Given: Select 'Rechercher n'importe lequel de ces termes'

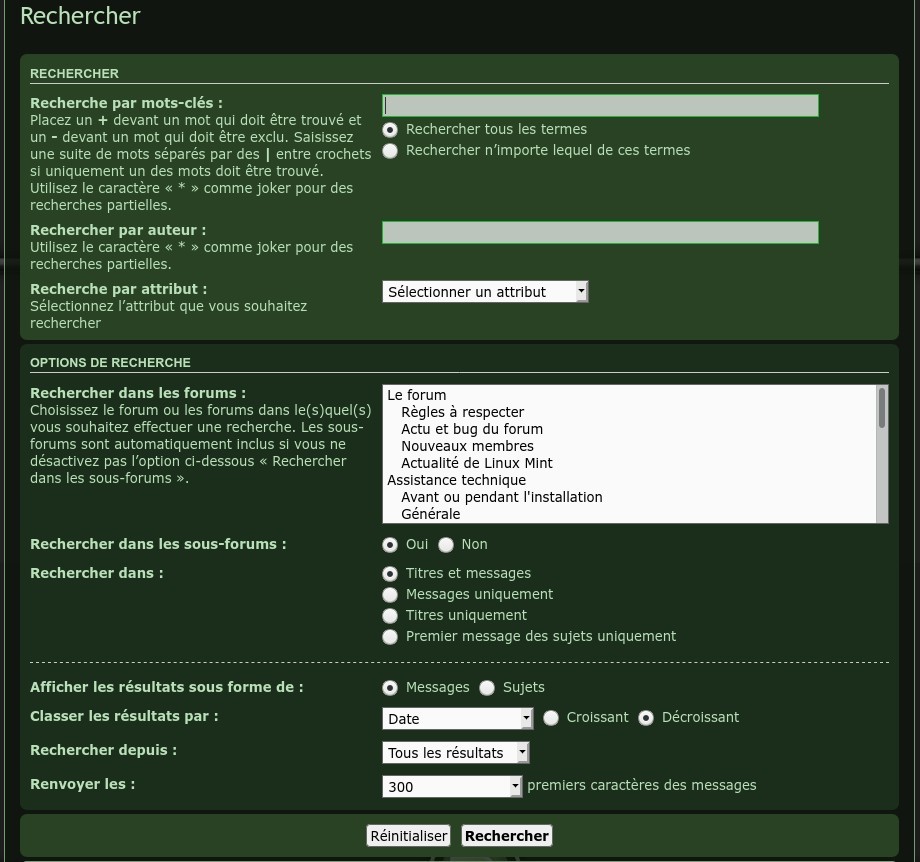Looking at the screenshot, I should pyautogui.click(x=390, y=151).
